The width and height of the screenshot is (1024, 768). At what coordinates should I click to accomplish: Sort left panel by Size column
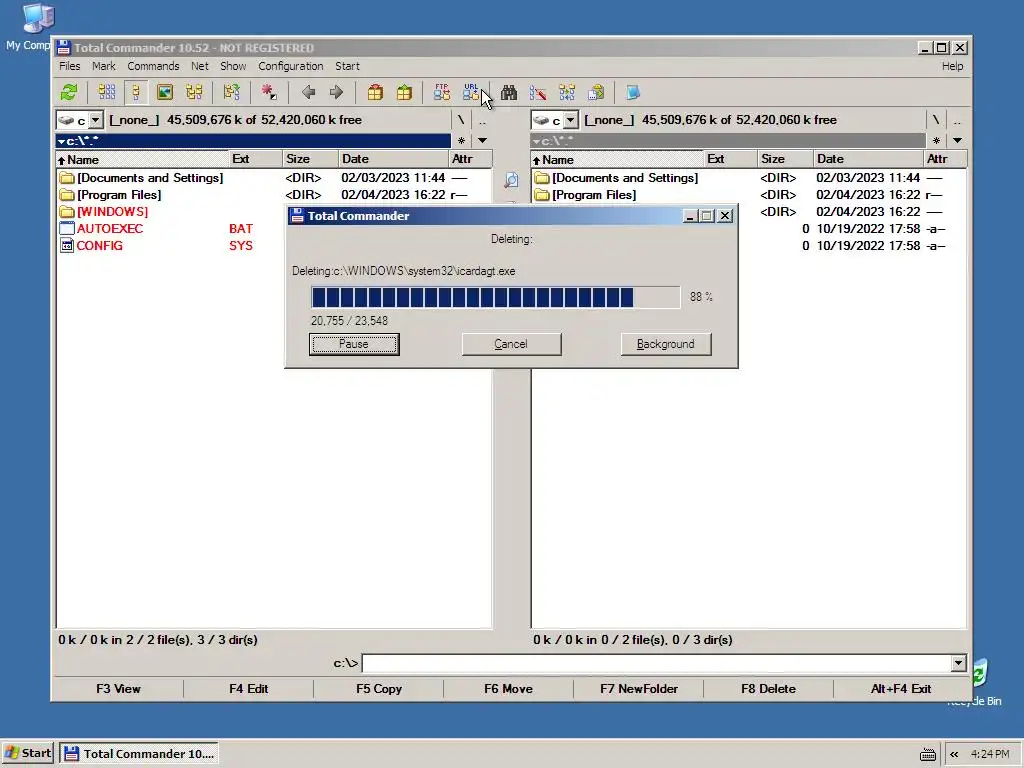coord(310,159)
